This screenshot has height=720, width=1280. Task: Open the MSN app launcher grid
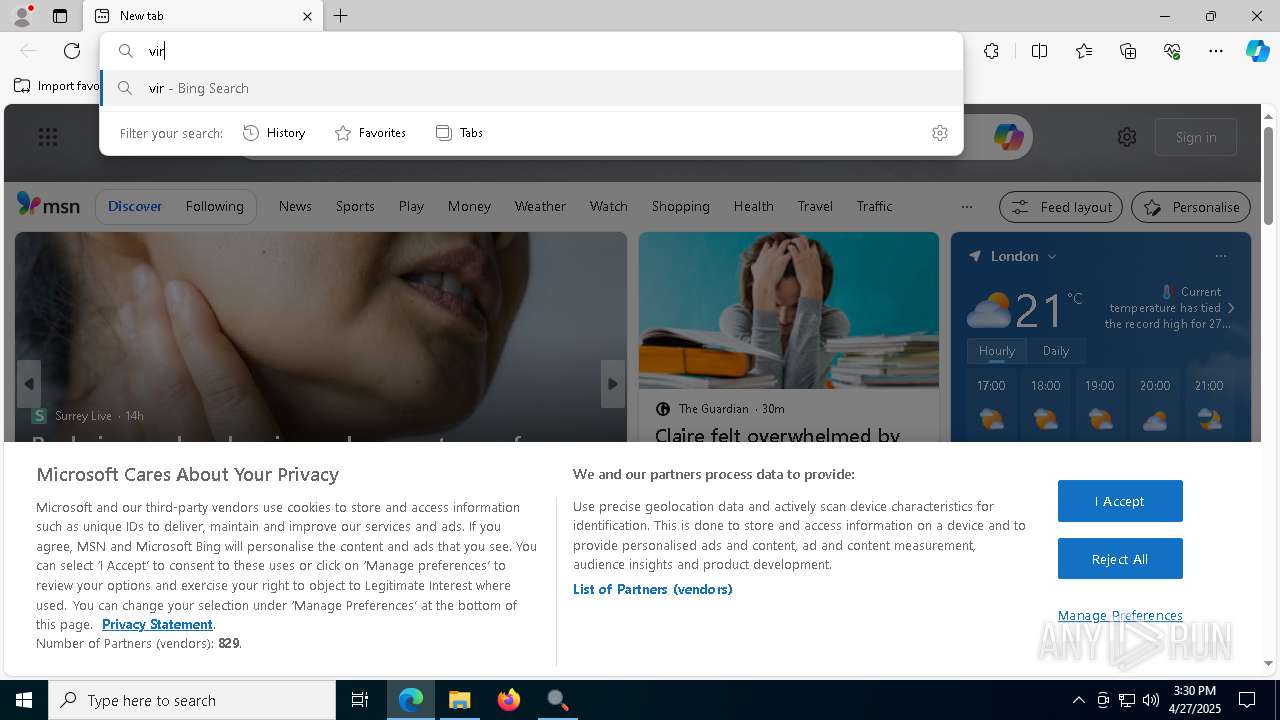pyautogui.click(x=48, y=137)
